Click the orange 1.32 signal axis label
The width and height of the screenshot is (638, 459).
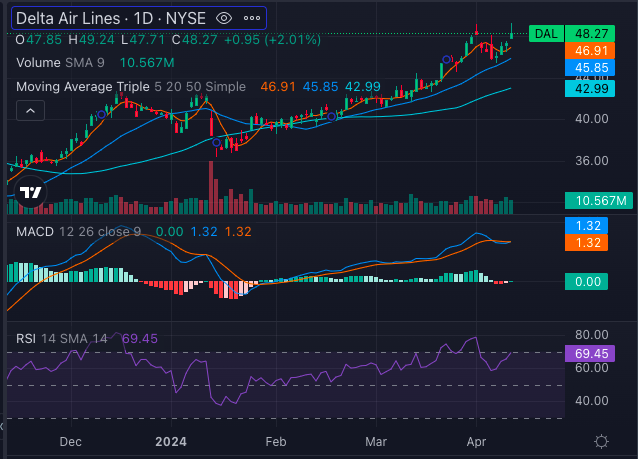[586, 243]
